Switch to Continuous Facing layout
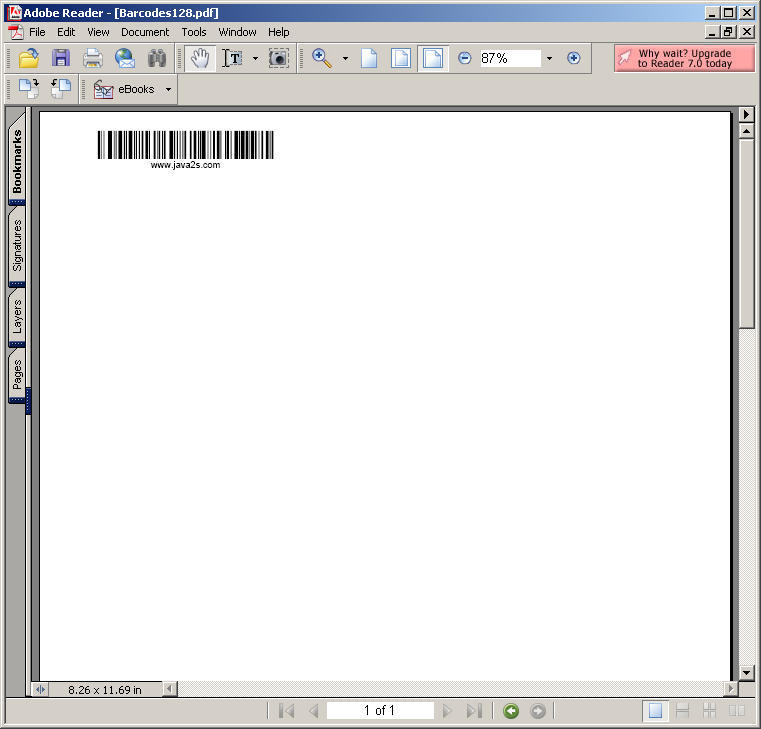Viewport: 761px width, 729px height. tap(709, 711)
